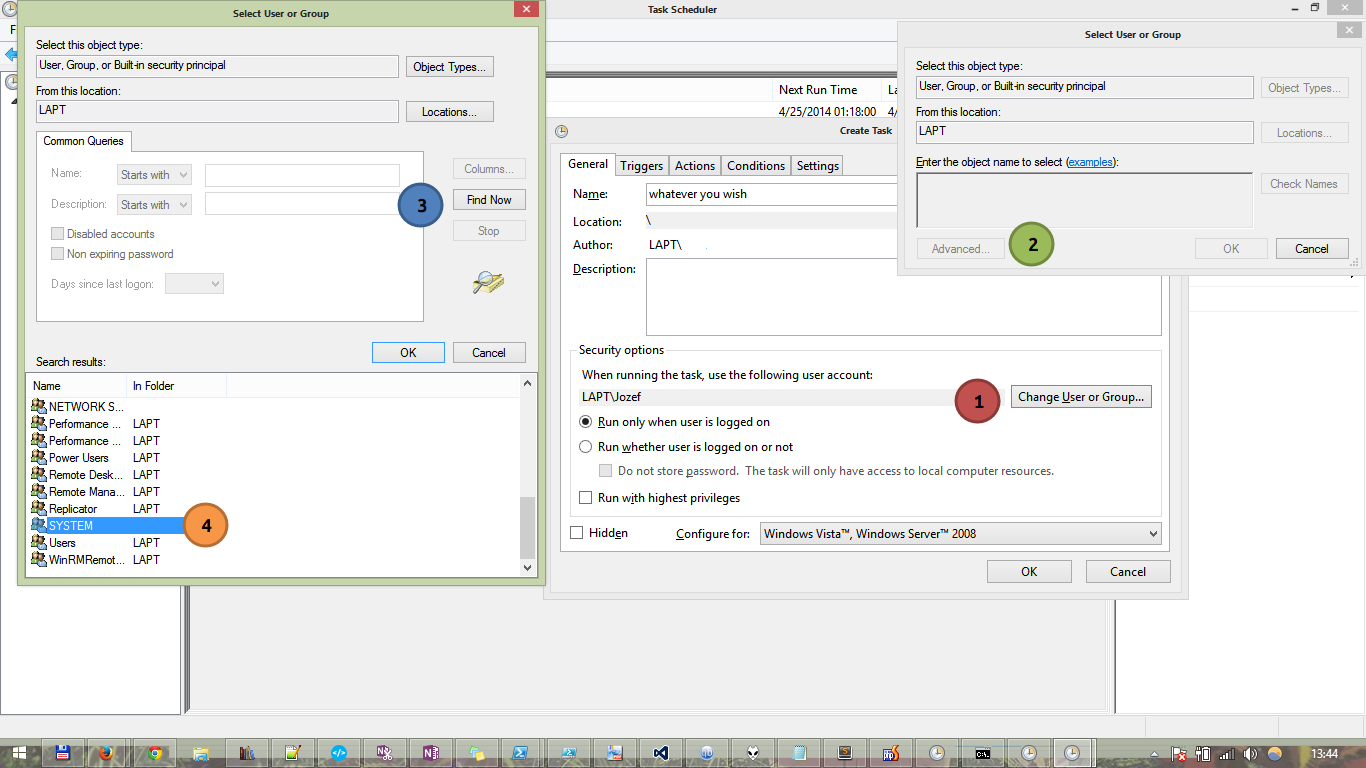Switch to the Conditions tab
The image size is (1366, 768).
tap(756, 166)
